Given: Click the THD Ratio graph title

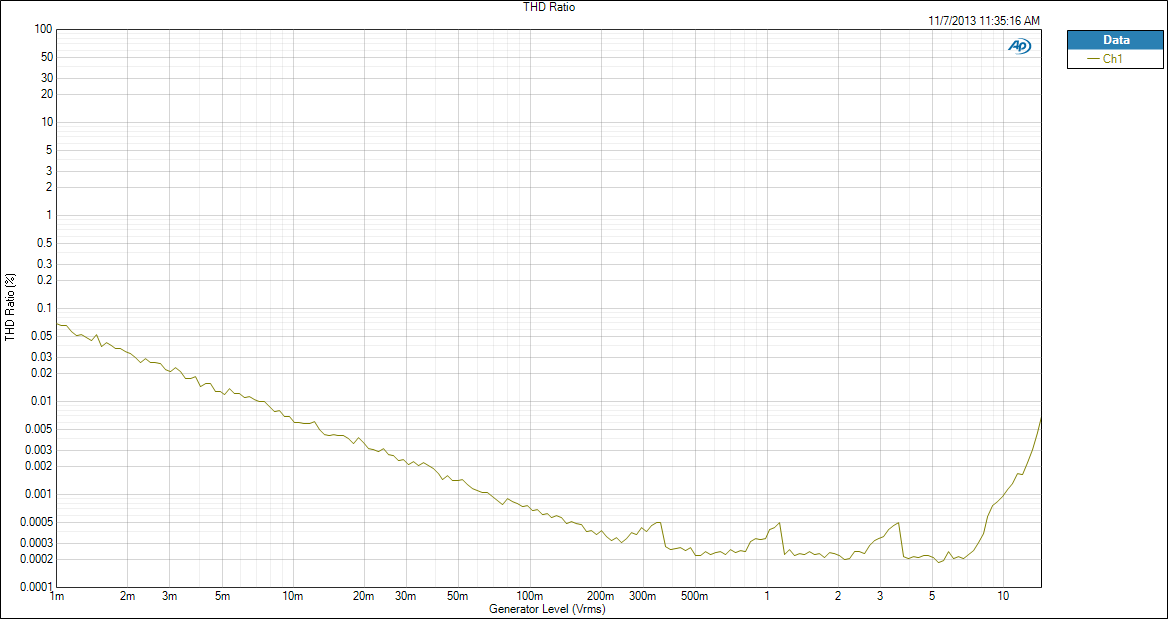Looking at the screenshot, I should (549, 7).
